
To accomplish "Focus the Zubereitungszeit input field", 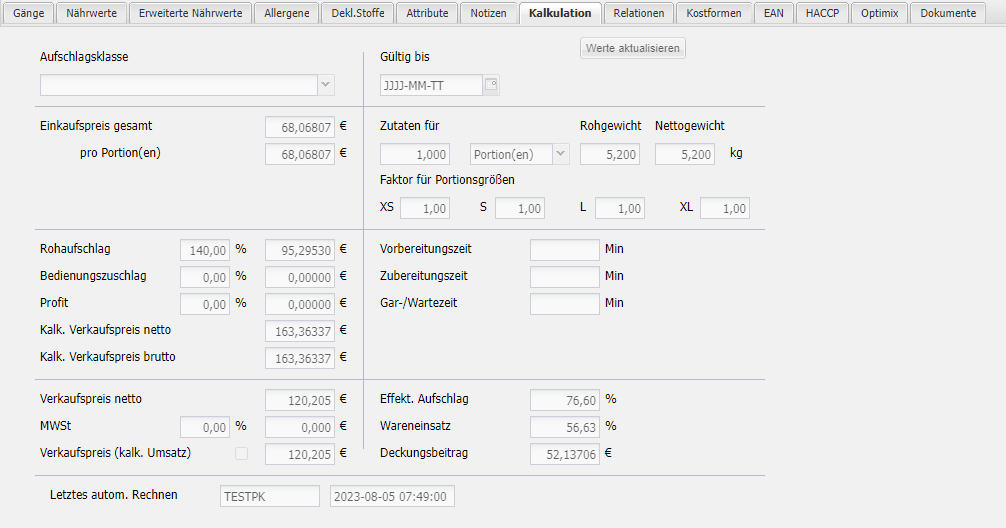I will [x=564, y=276].
